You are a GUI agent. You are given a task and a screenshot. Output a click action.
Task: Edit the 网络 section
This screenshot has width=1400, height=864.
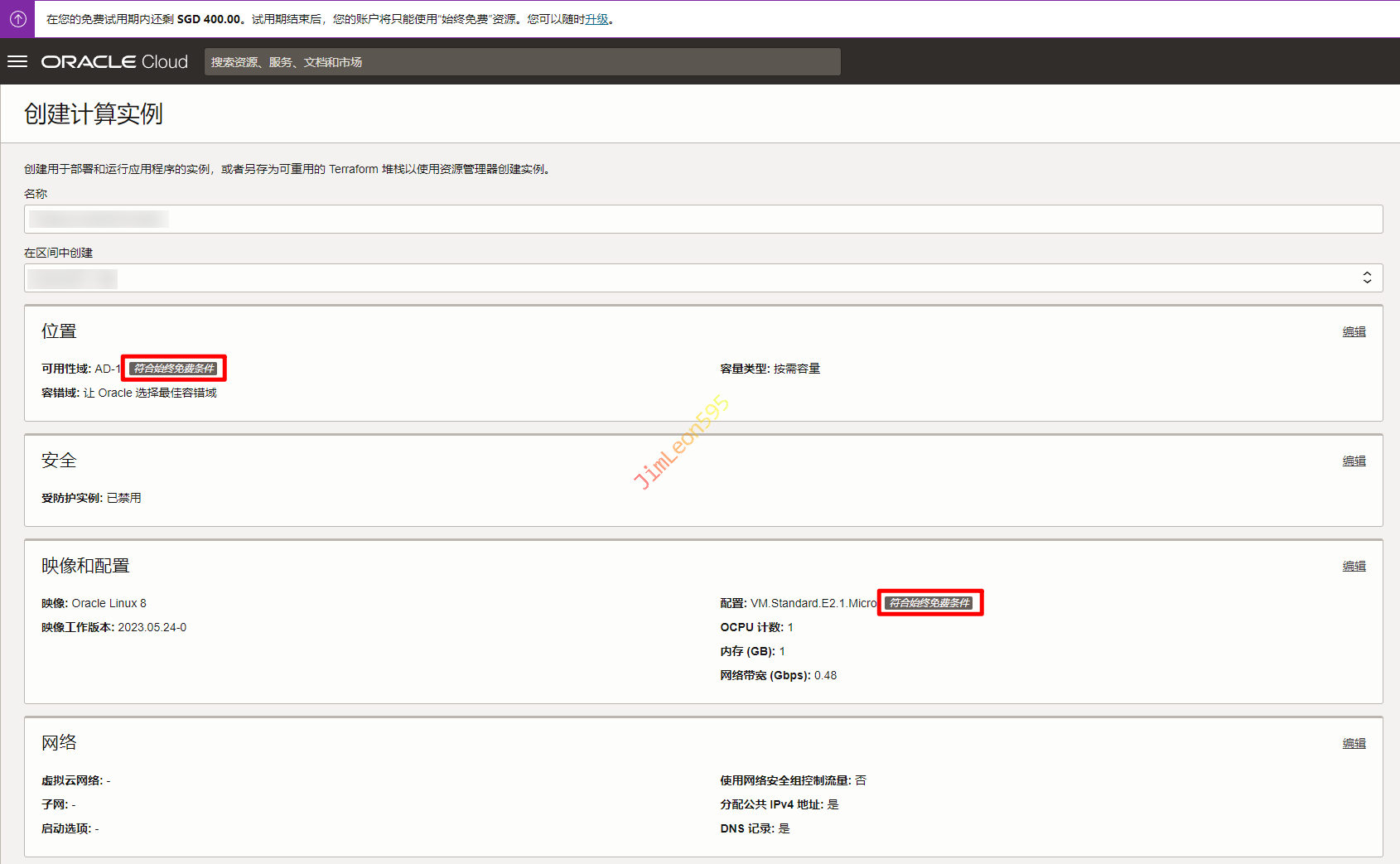pyautogui.click(x=1354, y=743)
